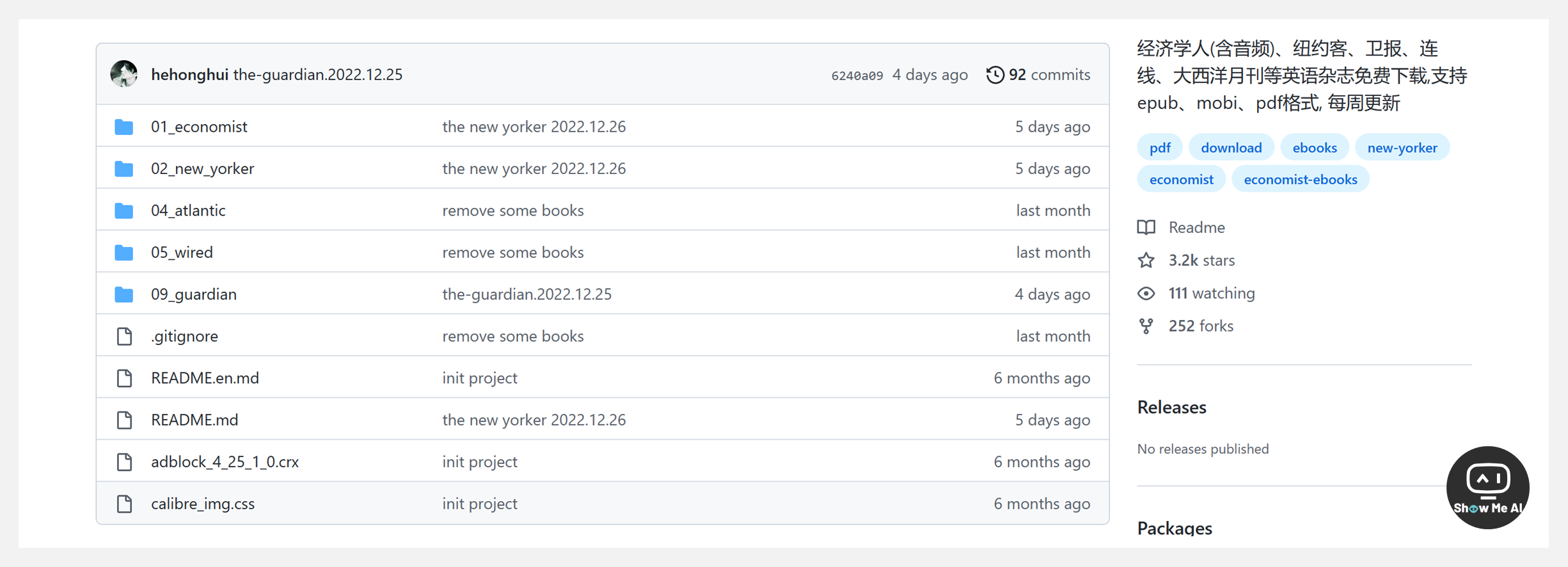Image resolution: width=1568 pixels, height=567 pixels.
Task: Click the Readme book icon
Action: click(1146, 227)
